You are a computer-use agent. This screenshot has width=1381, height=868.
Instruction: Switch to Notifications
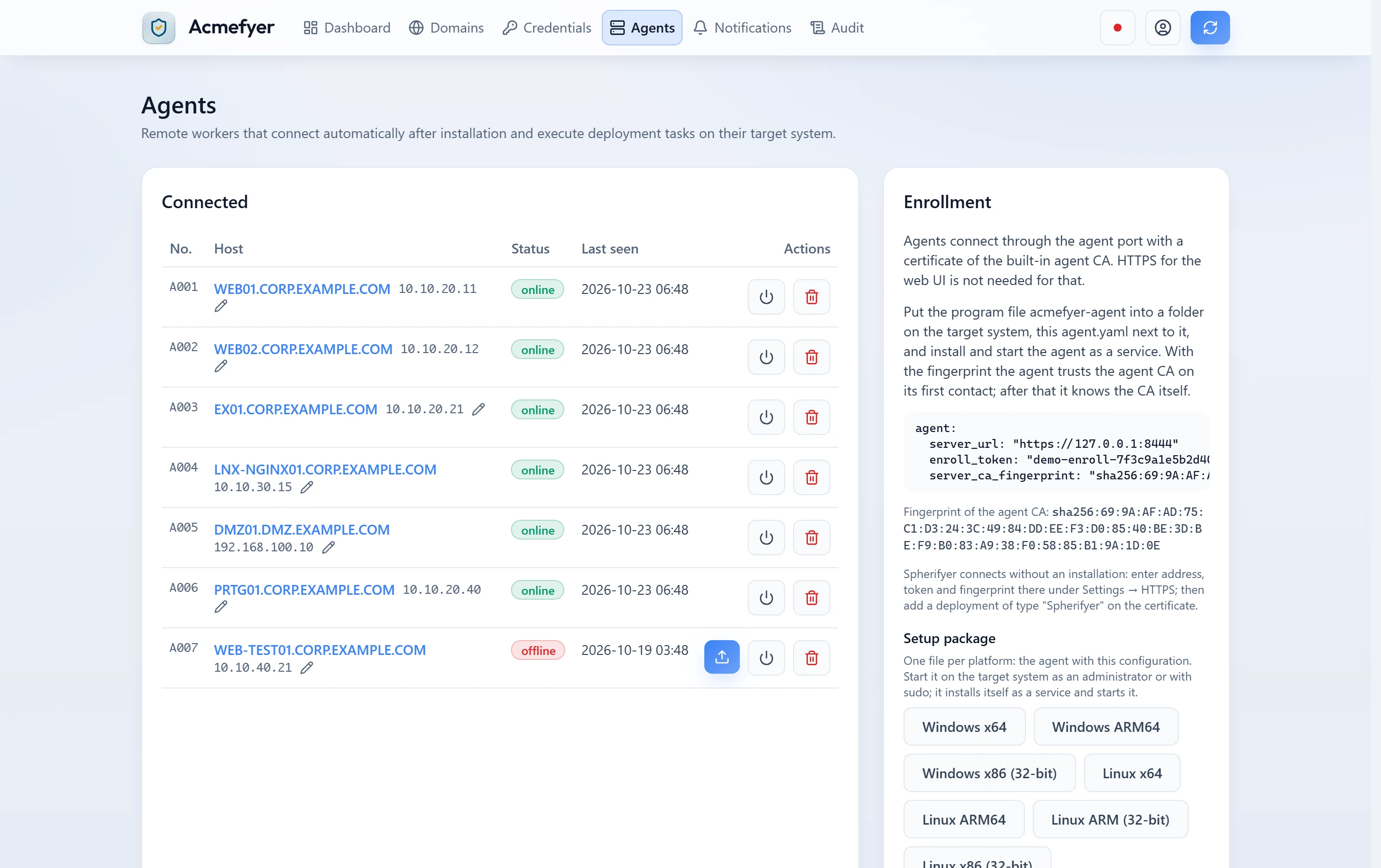point(742,28)
